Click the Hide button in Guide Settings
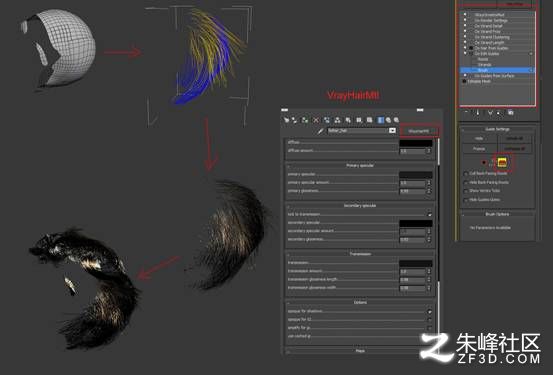The height and width of the screenshot is (375, 553). (479, 138)
